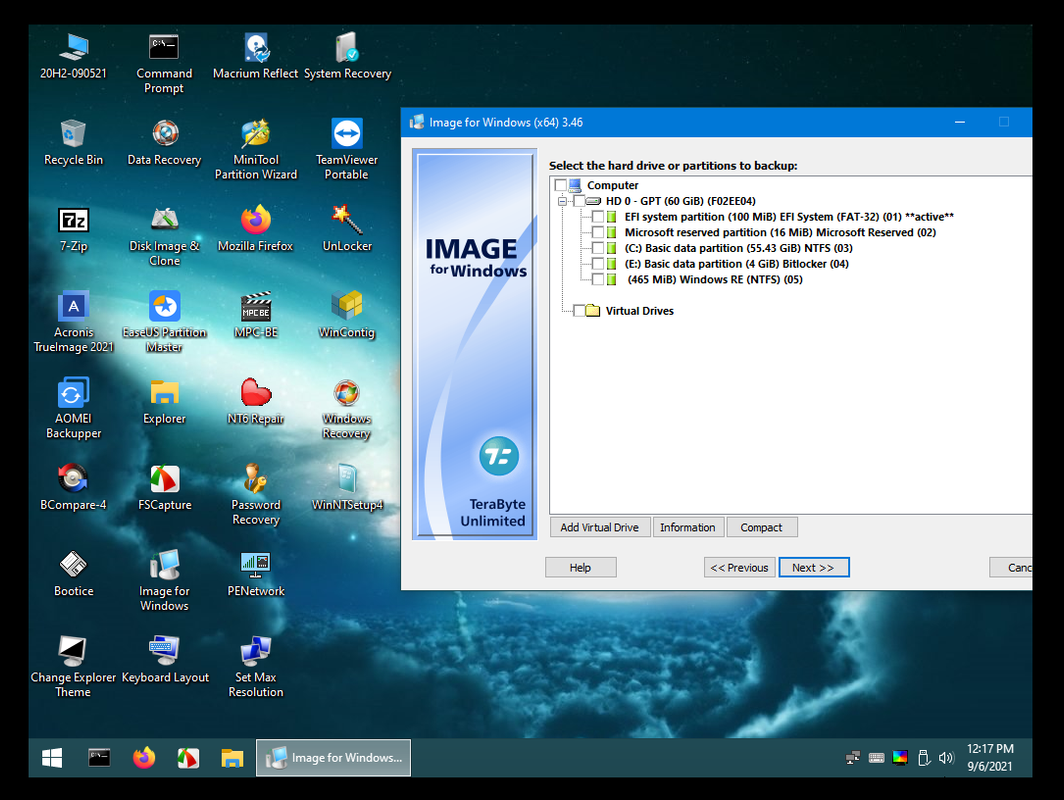The width and height of the screenshot is (1064, 800).
Task: Launch NT6 Repair from the desktop
Action: [256, 401]
